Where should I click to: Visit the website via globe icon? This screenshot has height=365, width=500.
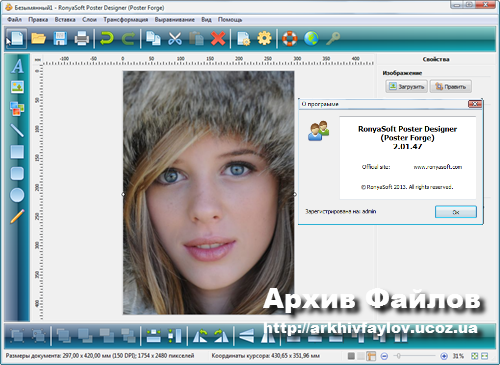[x=311, y=38]
